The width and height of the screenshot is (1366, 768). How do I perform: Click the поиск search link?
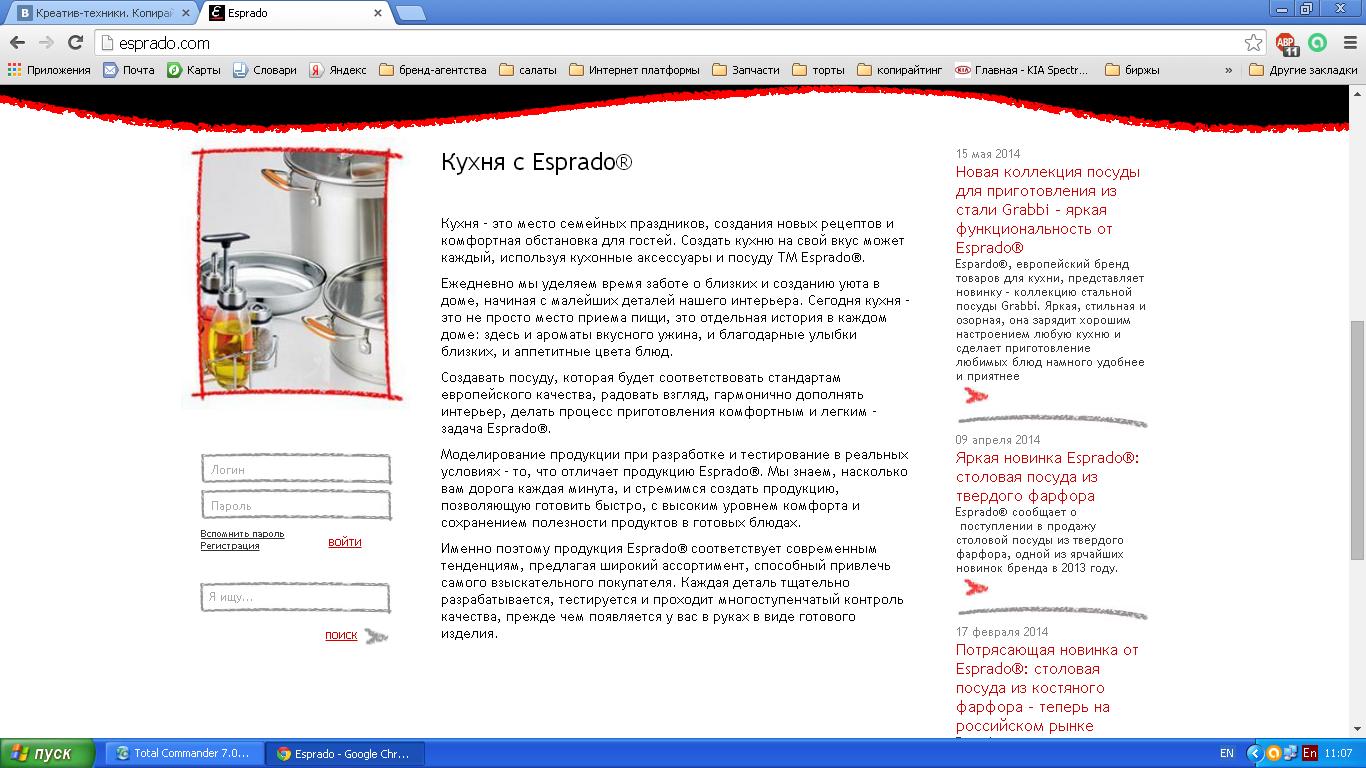point(341,635)
